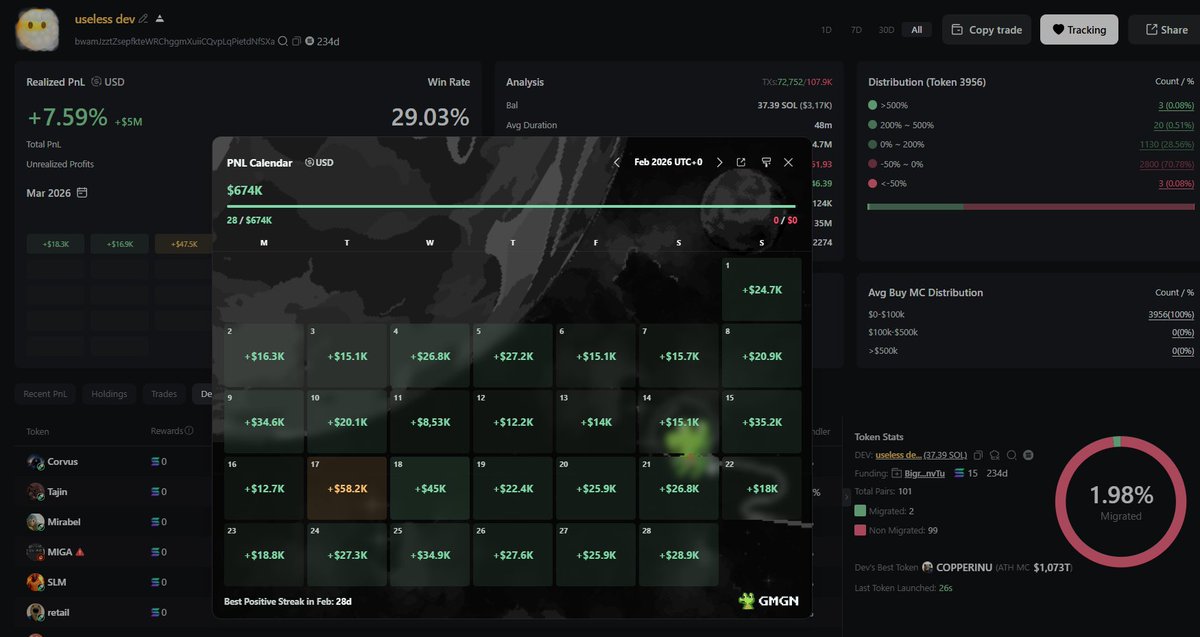Open the COPPERINU best token
The width and height of the screenshot is (1200, 637).
pos(964,567)
